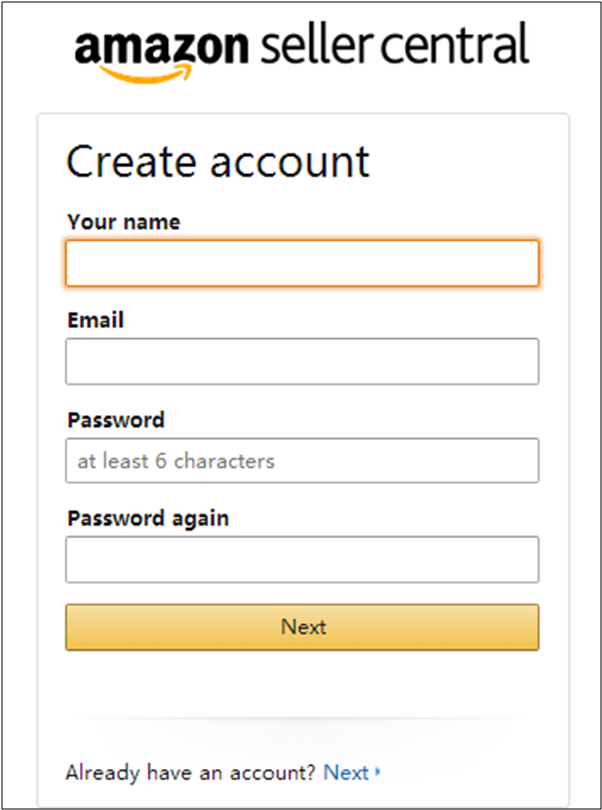Click the "Create account" heading
602x810 pixels.
[218, 162]
